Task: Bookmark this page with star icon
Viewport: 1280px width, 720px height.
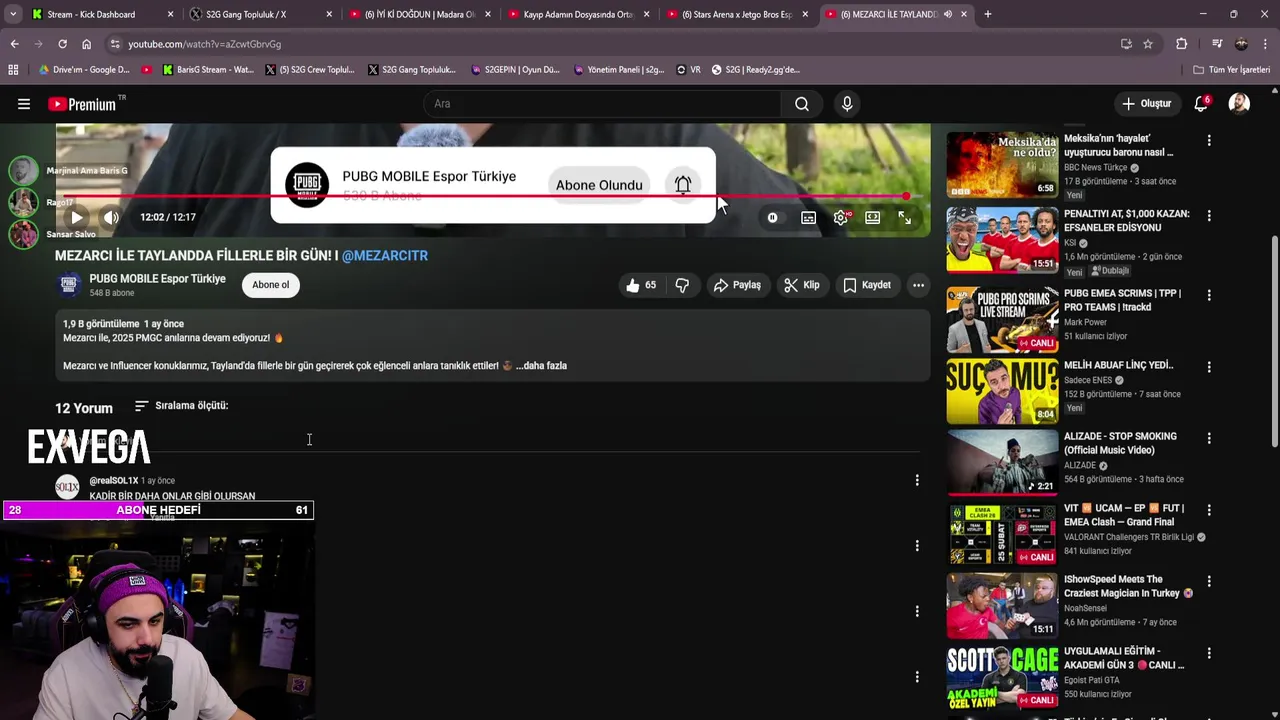Action: pos(1148,44)
